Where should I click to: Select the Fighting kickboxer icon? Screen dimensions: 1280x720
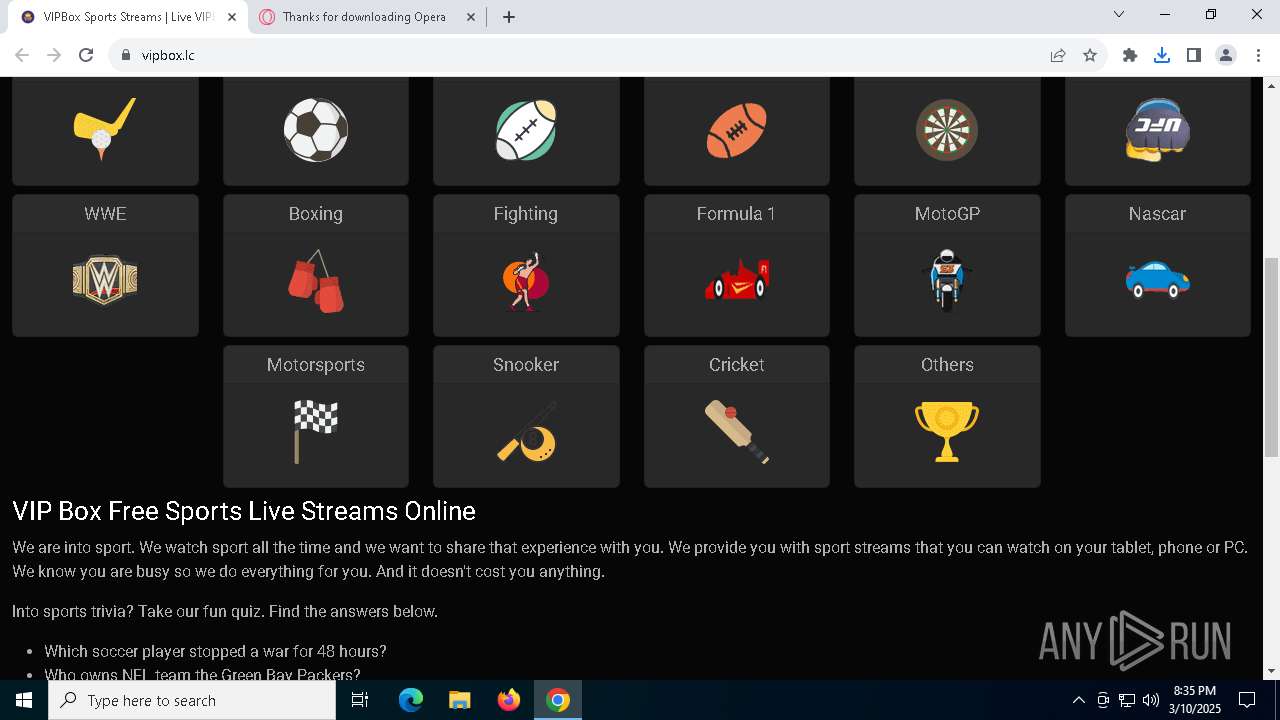click(x=526, y=281)
